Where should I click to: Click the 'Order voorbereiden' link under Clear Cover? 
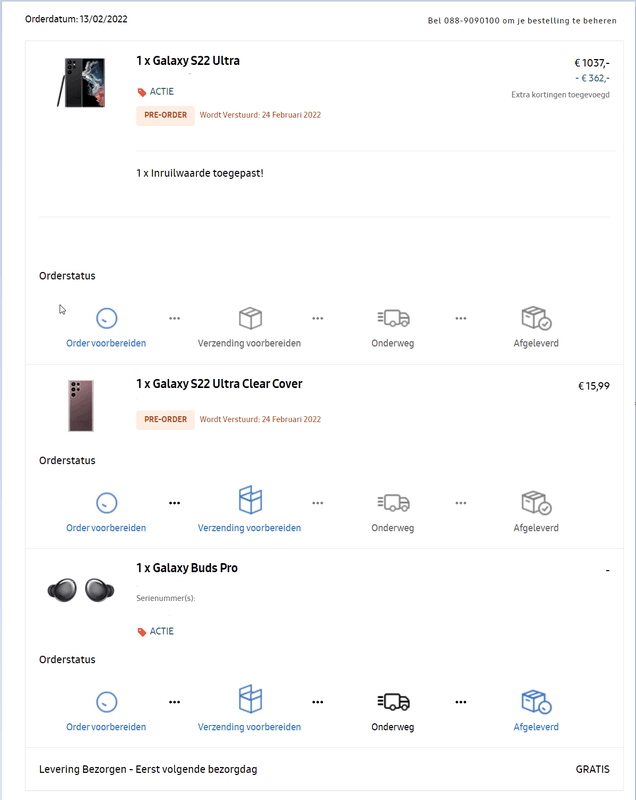click(x=106, y=528)
